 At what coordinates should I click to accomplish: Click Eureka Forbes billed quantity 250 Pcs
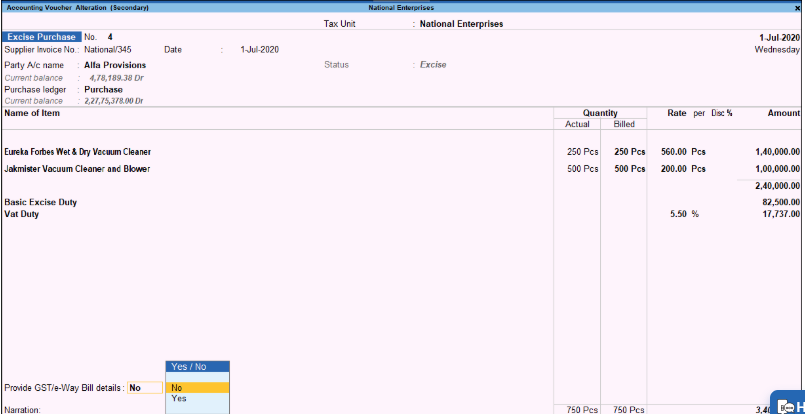pos(630,152)
